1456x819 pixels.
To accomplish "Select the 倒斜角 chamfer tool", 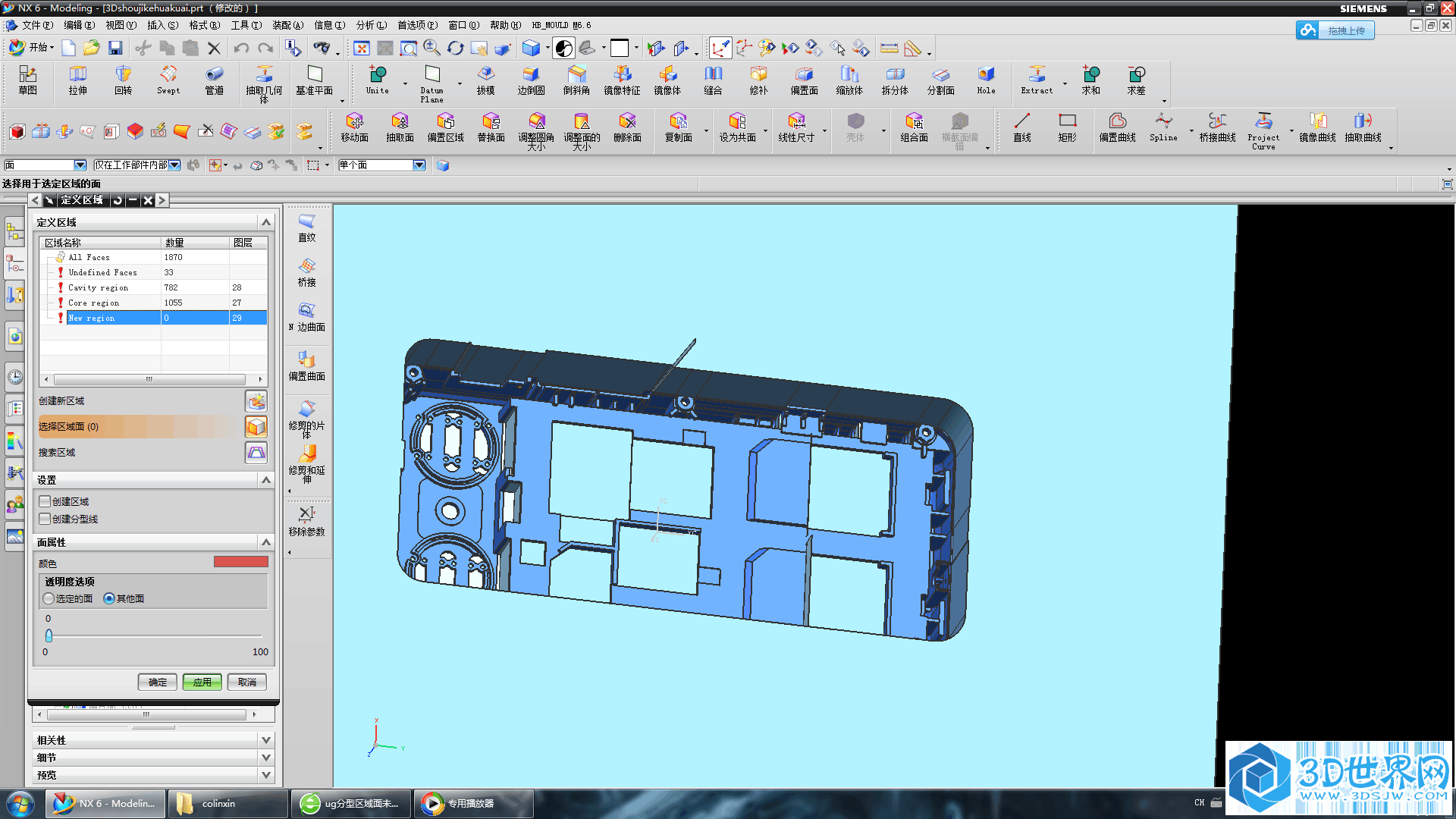I will [x=576, y=80].
